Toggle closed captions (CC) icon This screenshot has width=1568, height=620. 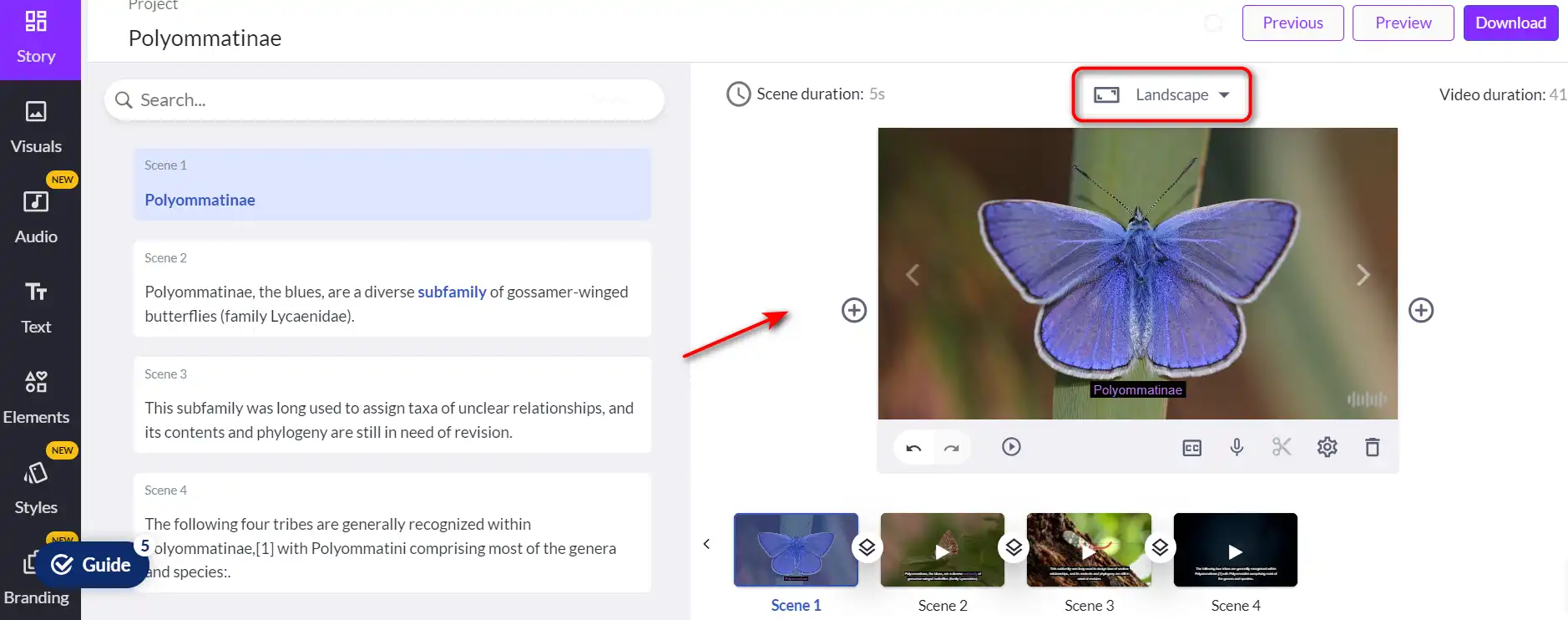[x=1191, y=448]
